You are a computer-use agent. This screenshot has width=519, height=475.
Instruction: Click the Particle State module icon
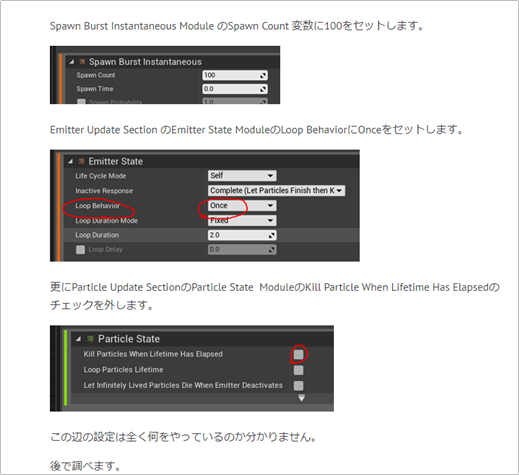[x=90, y=339]
